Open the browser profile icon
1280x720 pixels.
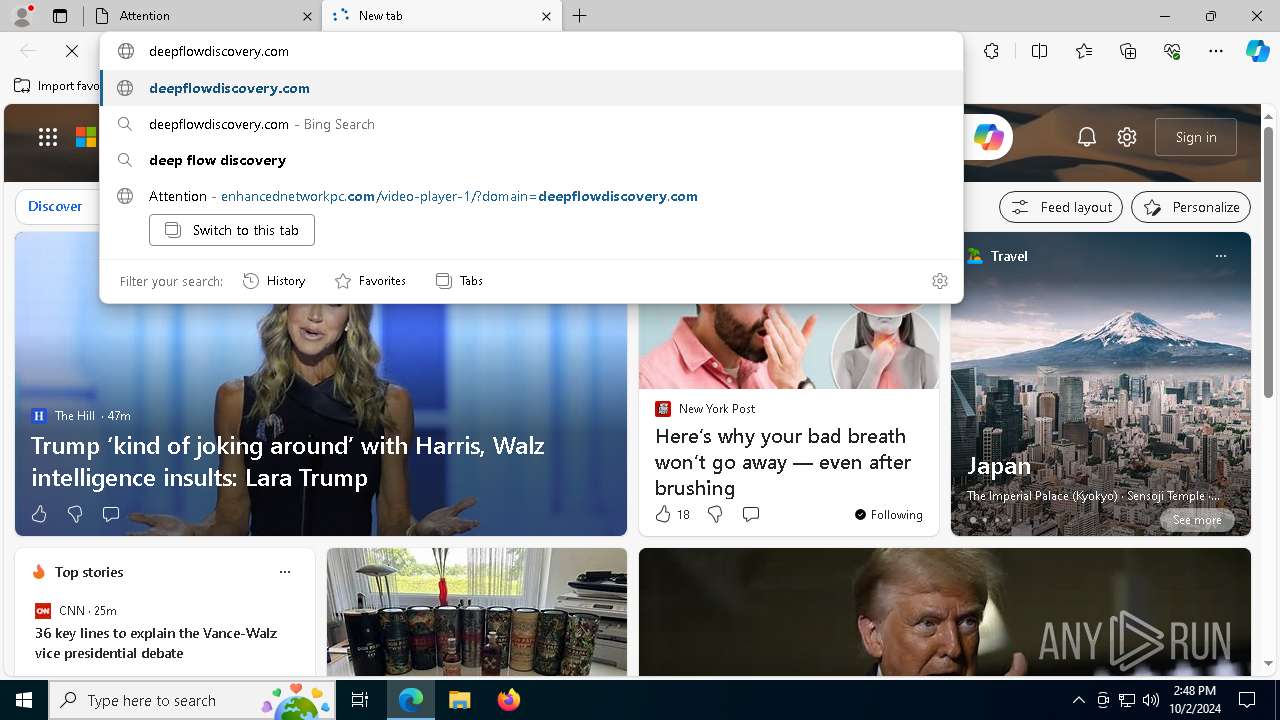click(x=22, y=15)
